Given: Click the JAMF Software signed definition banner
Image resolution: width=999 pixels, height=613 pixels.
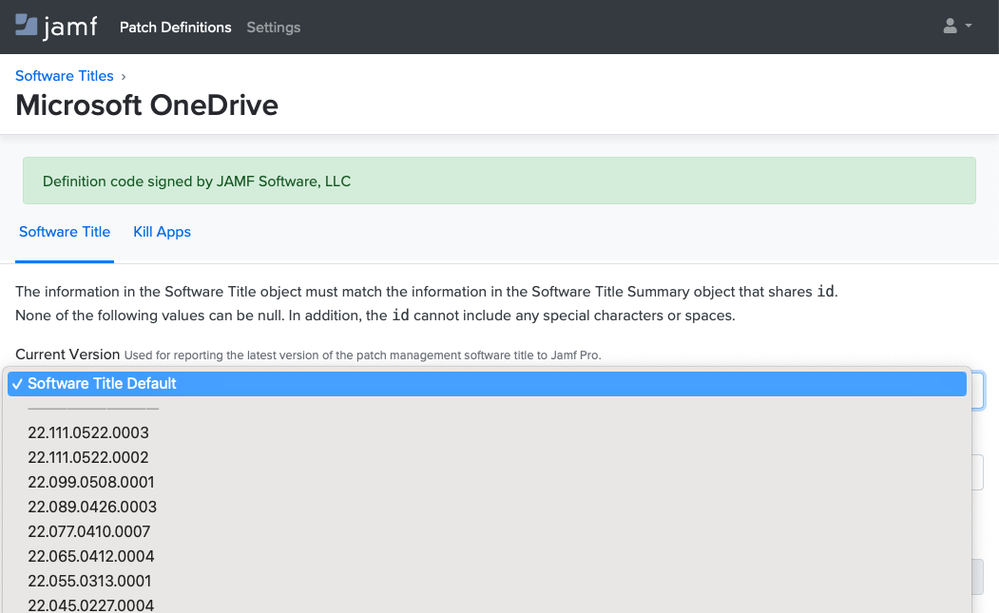Looking at the screenshot, I should 500,181.
